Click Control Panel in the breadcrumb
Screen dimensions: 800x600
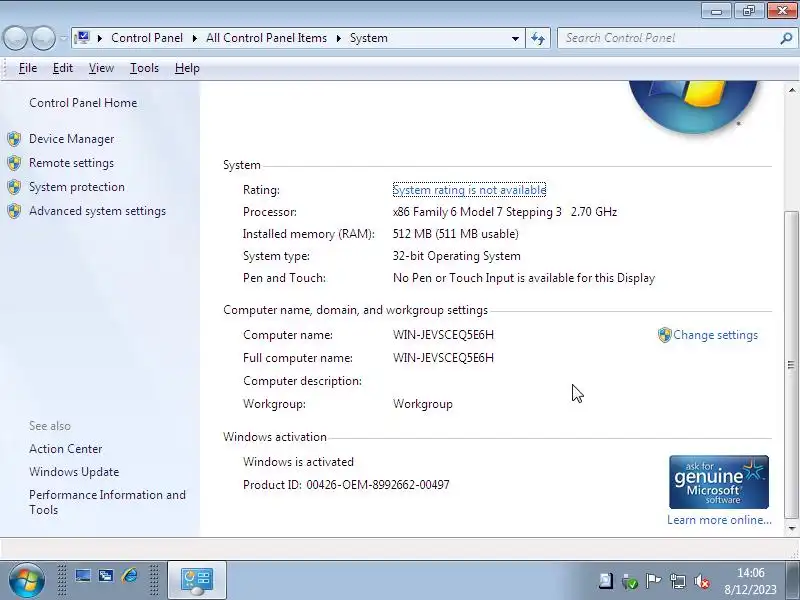coord(147,38)
